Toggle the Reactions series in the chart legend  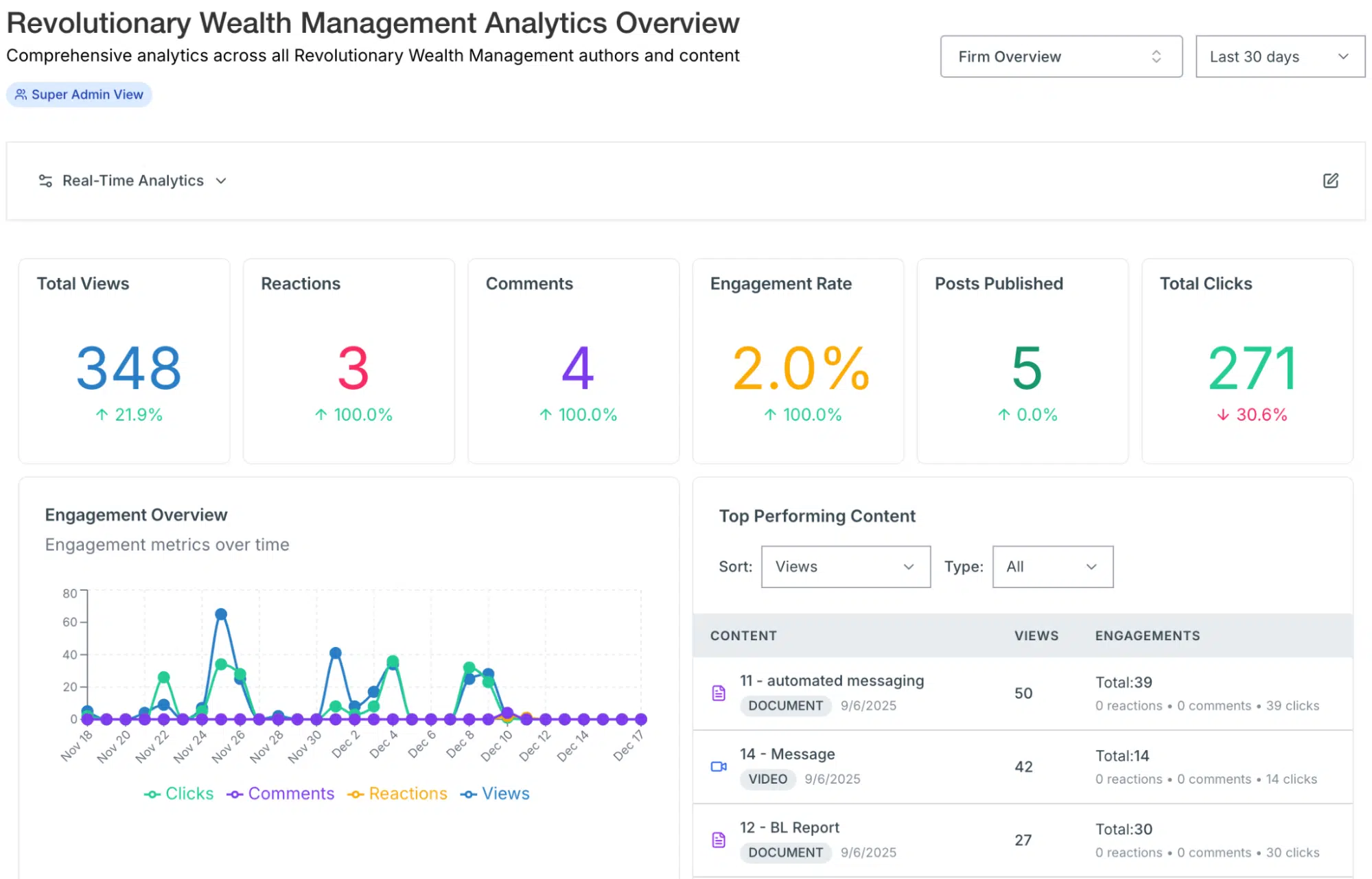click(398, 793)
